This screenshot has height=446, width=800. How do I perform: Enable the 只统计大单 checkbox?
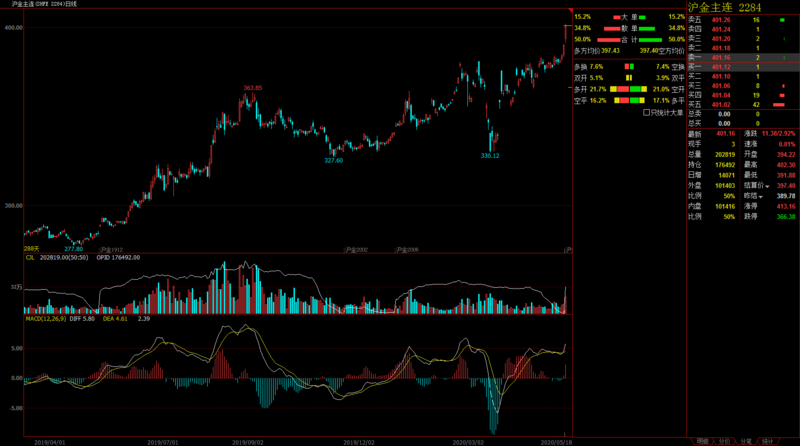point(646,113)
